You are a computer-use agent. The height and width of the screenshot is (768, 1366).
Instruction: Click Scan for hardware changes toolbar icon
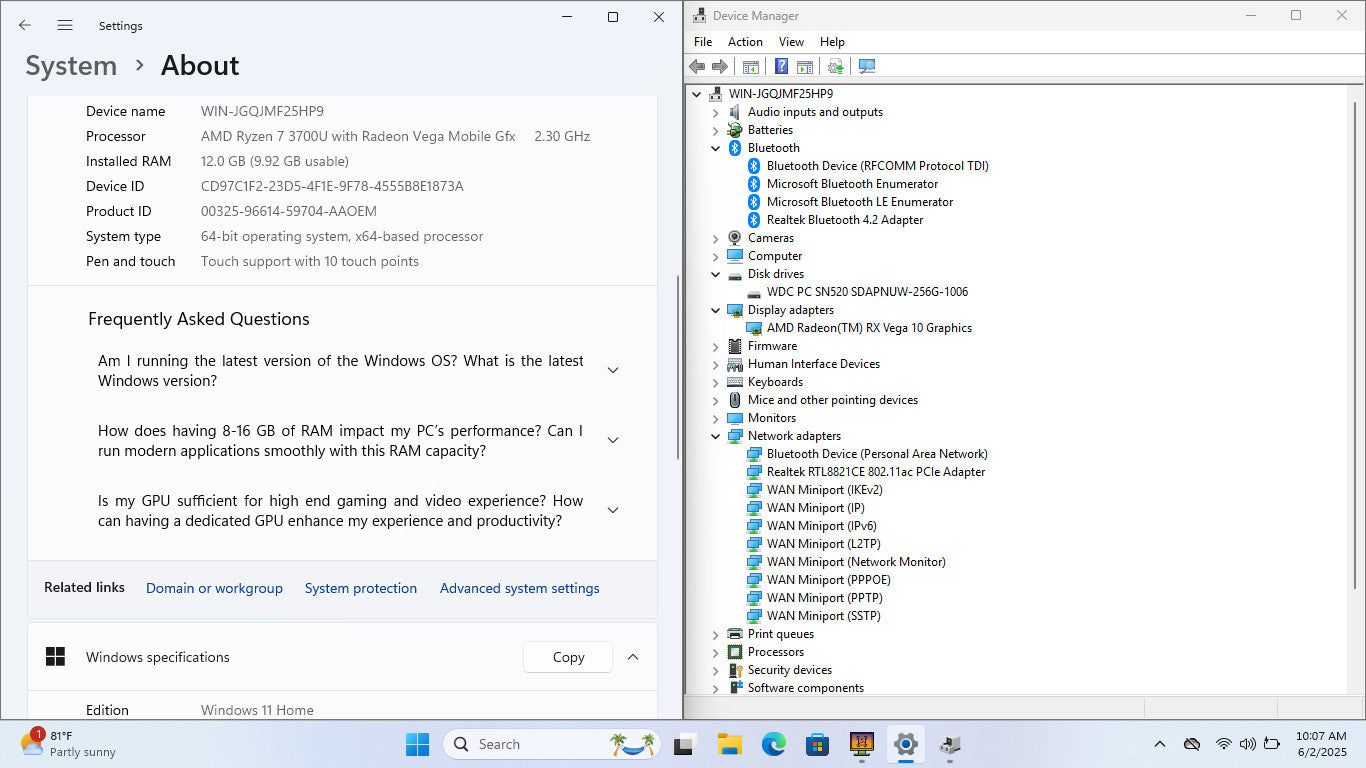(x=867, y=66)
